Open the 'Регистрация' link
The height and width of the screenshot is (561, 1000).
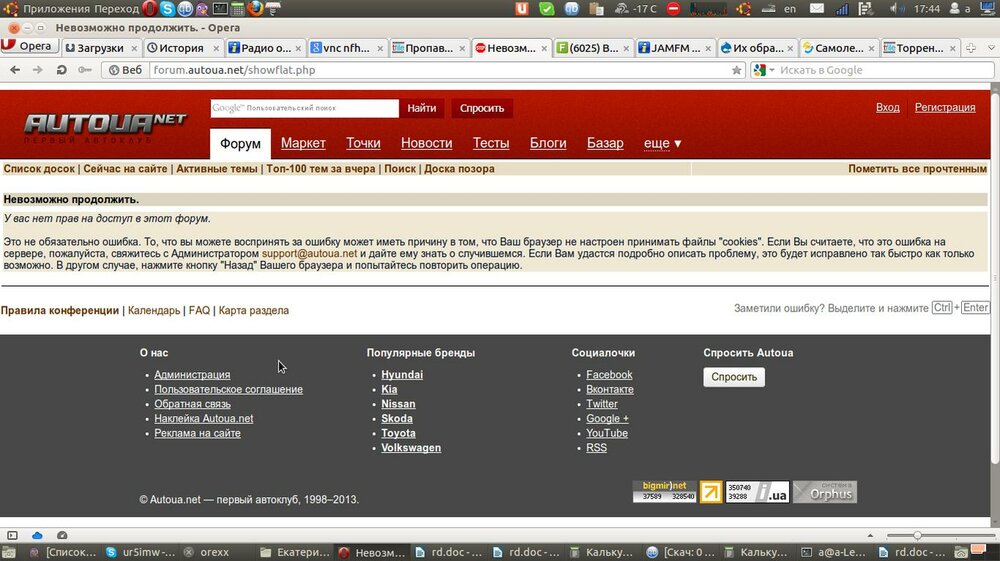coord(945,107)
